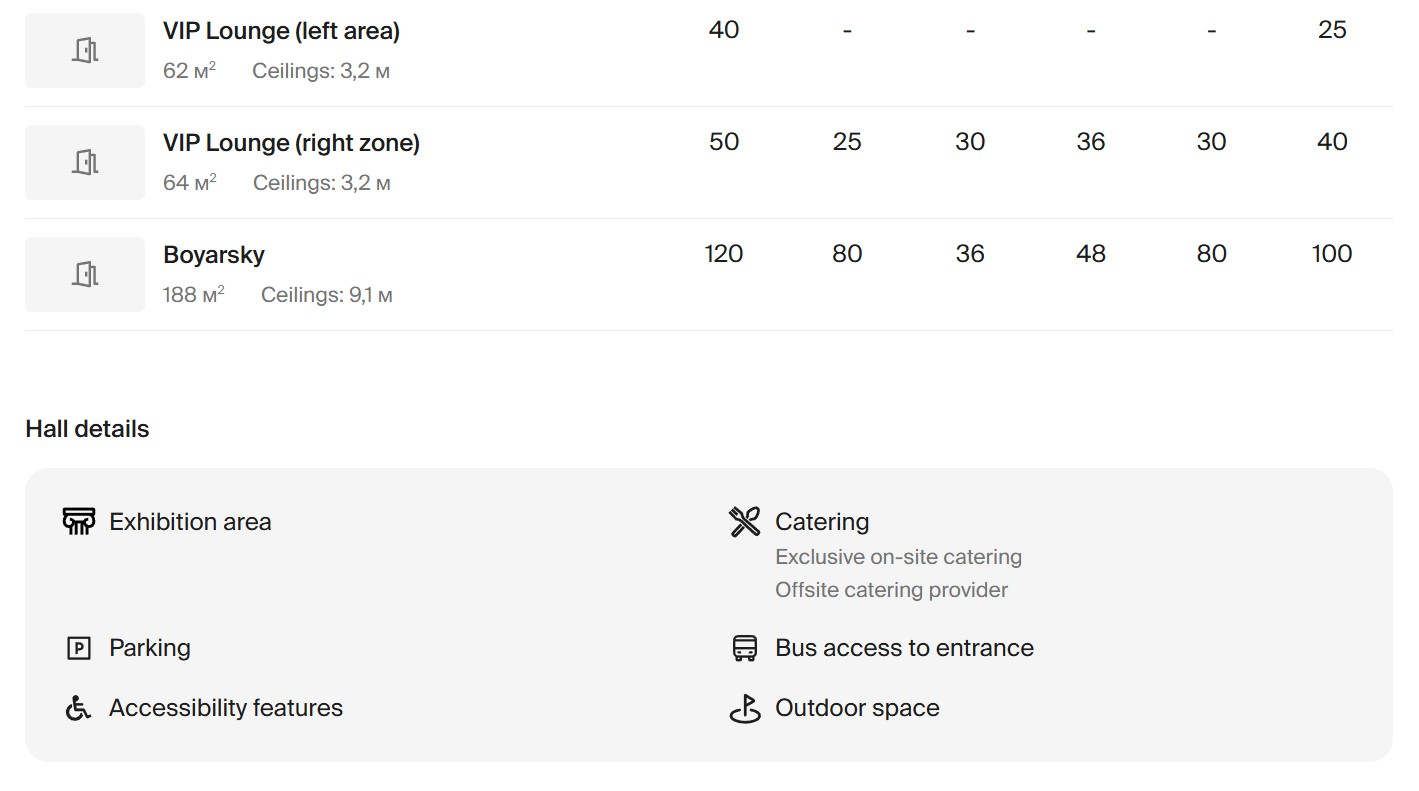
Task: Select the VIP Lounge (left area) title
Action: 281,31
